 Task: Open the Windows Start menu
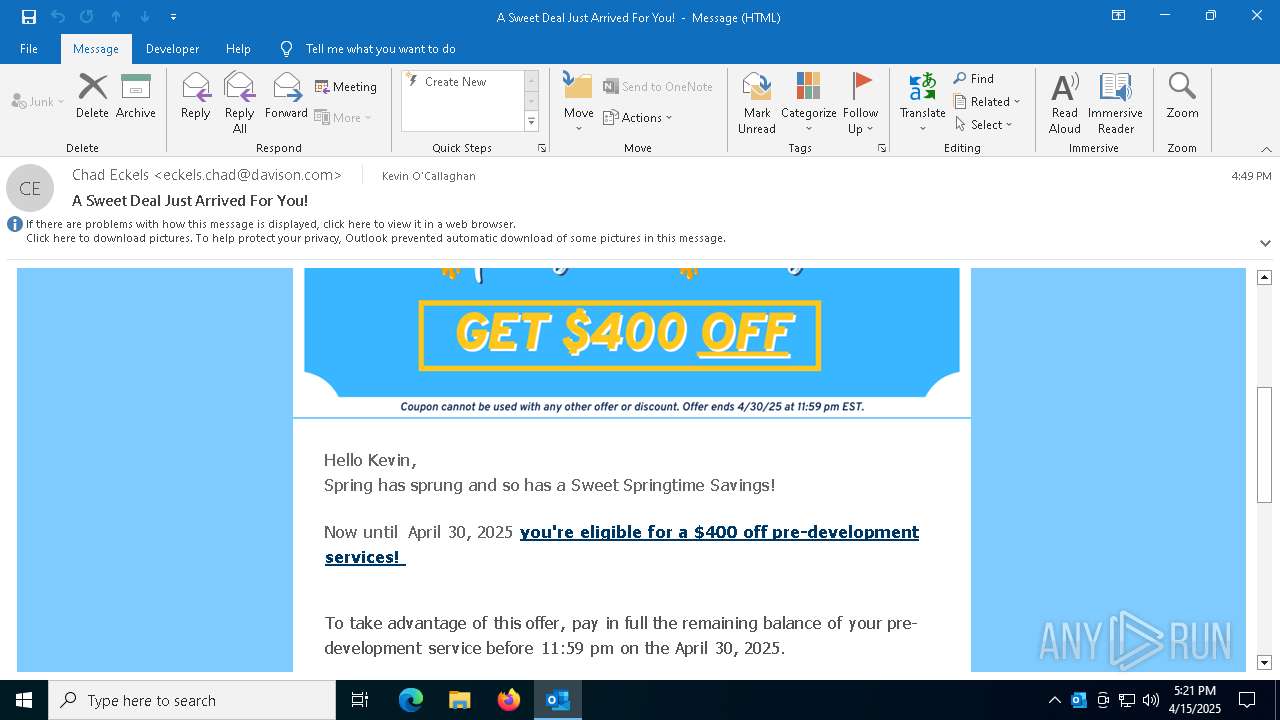[24, 700]
